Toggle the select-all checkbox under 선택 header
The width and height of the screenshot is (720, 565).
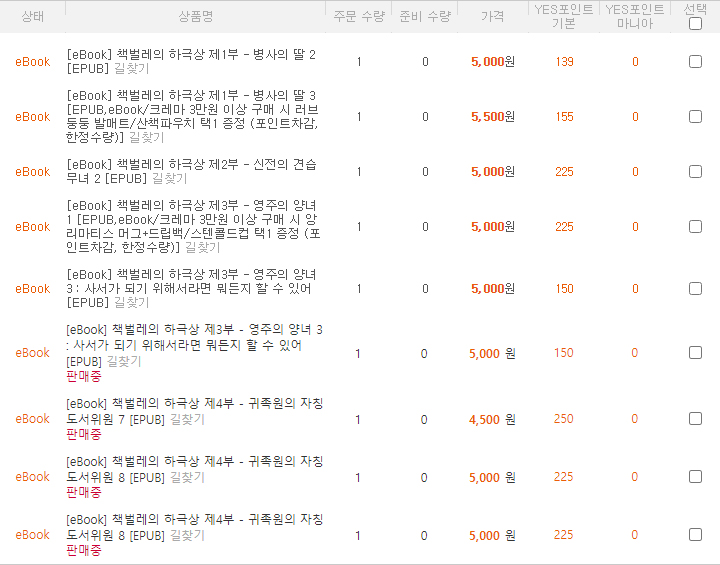tap(695, 23)
